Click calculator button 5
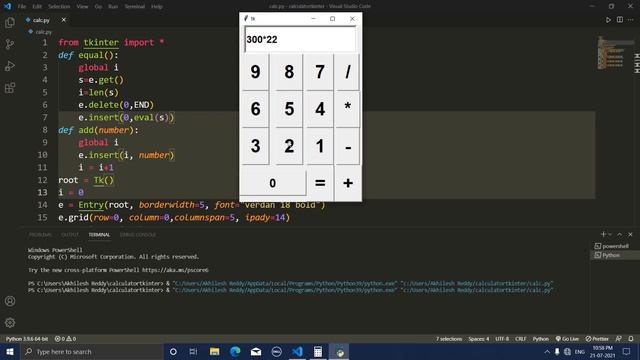640x360 pixels. coord(289,109)
